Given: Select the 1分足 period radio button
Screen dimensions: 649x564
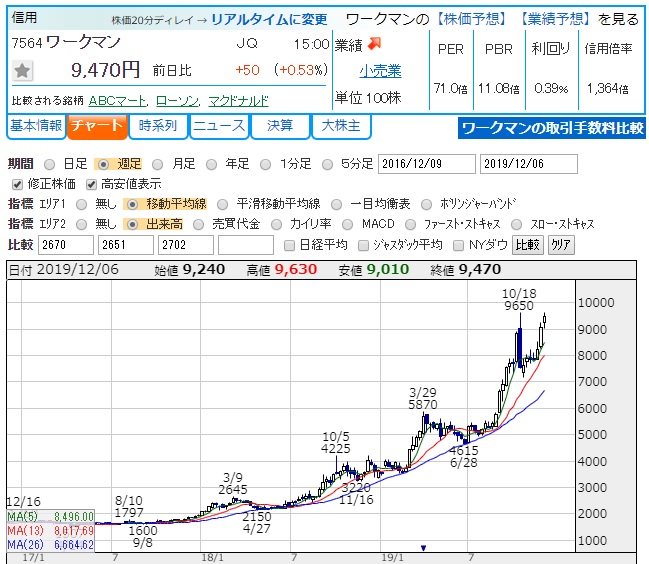Looking at the screenshot, I should tap(265, 165).
